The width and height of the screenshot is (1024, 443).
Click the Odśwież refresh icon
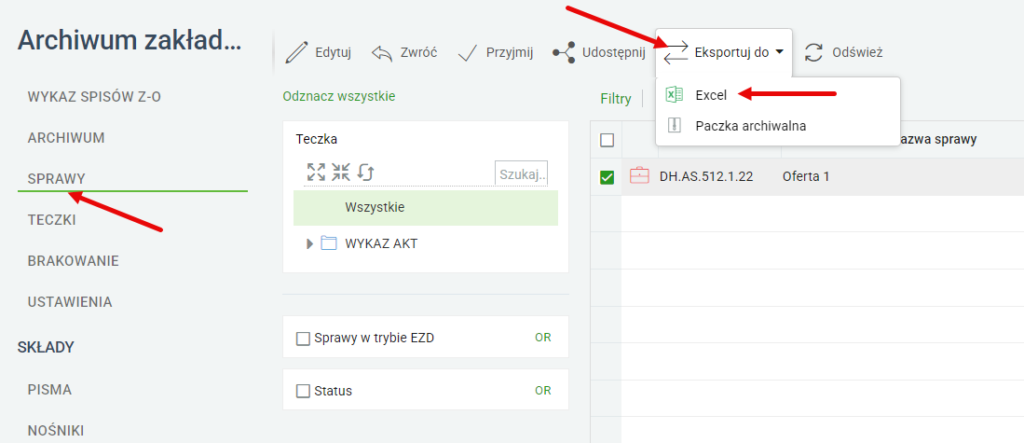[813, 53]
